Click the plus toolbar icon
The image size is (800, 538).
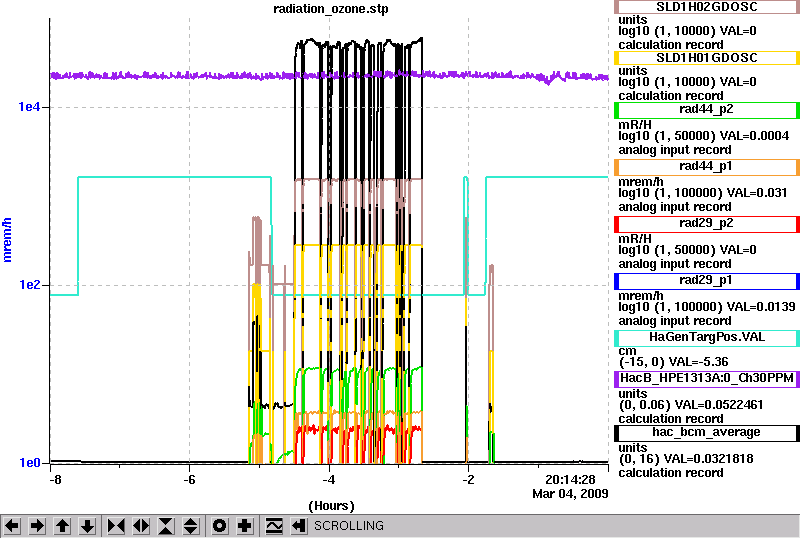245,526
